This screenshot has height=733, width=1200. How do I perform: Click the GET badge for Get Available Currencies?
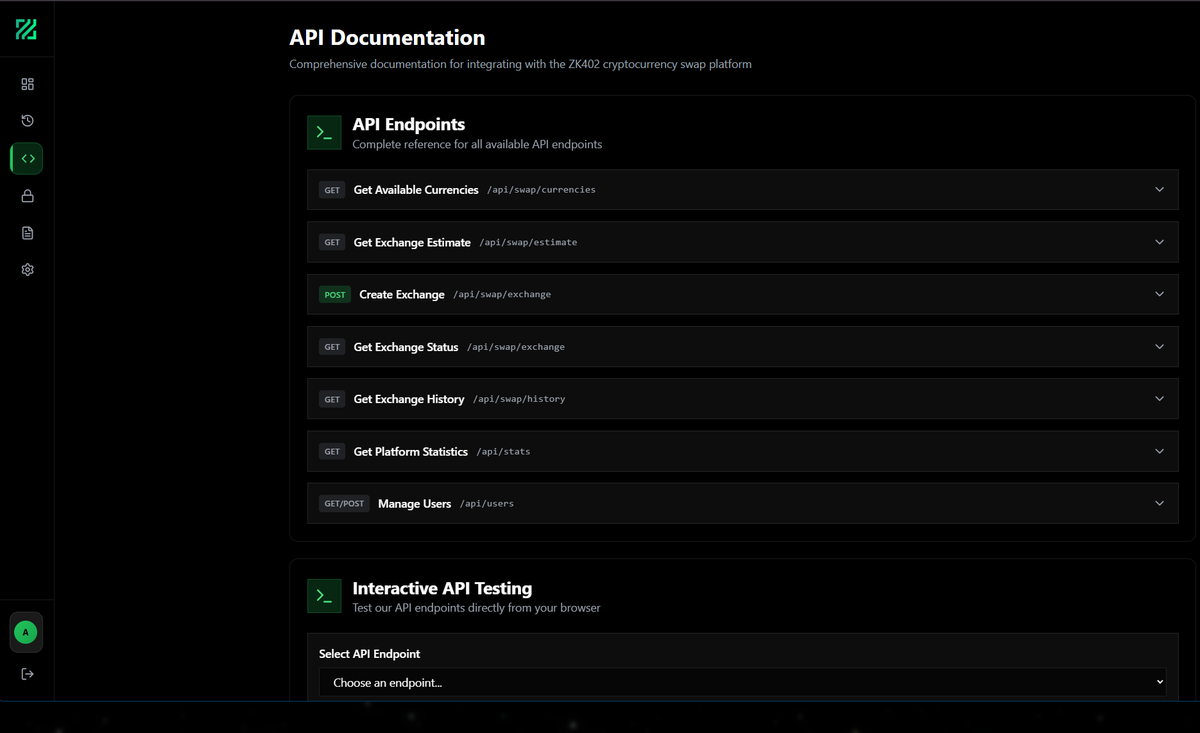pyautogui.click(x=332, y=190)
